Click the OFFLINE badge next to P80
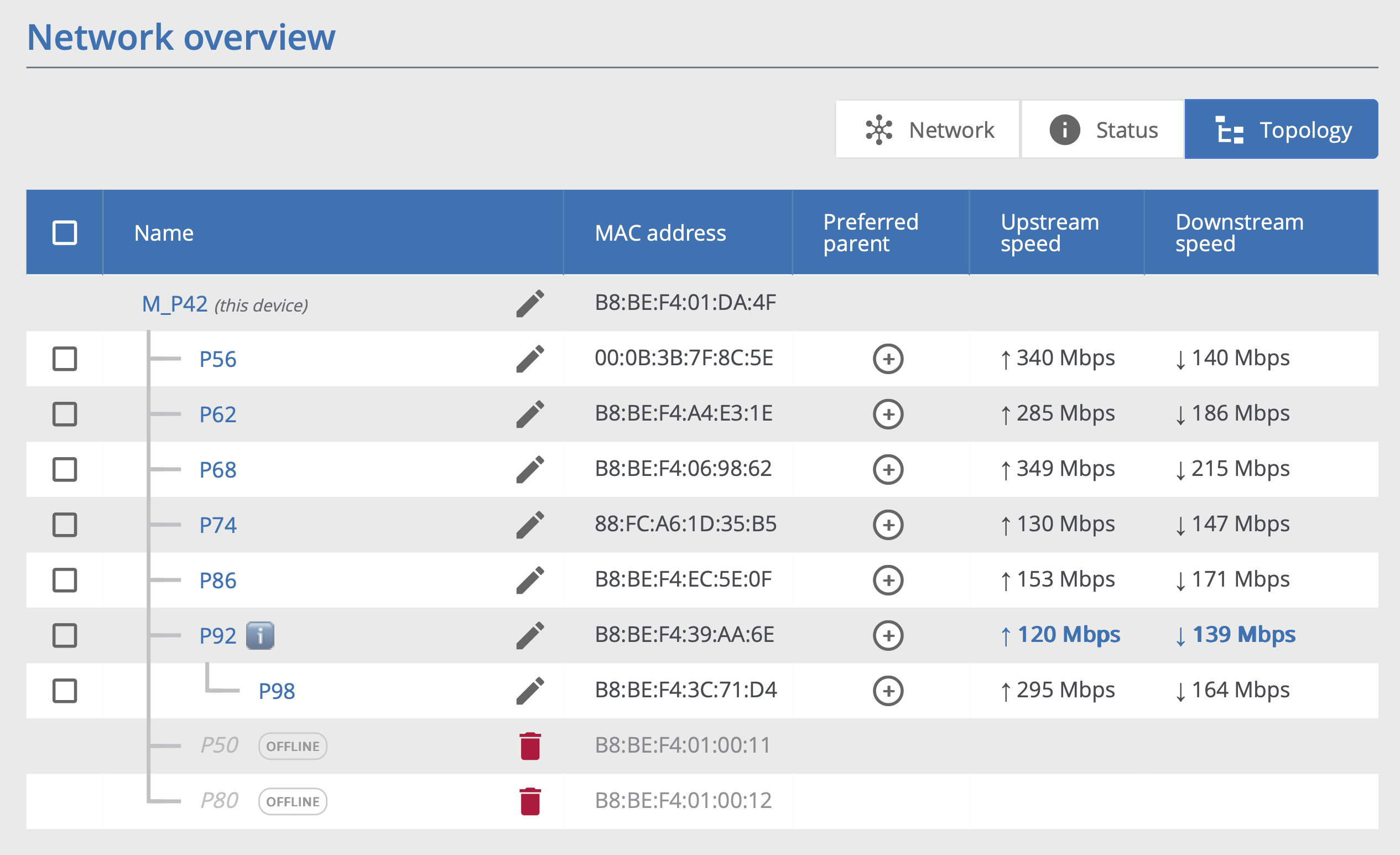Image resolution: width=1400 pixels, height=855 pixels. coord(293,801)
